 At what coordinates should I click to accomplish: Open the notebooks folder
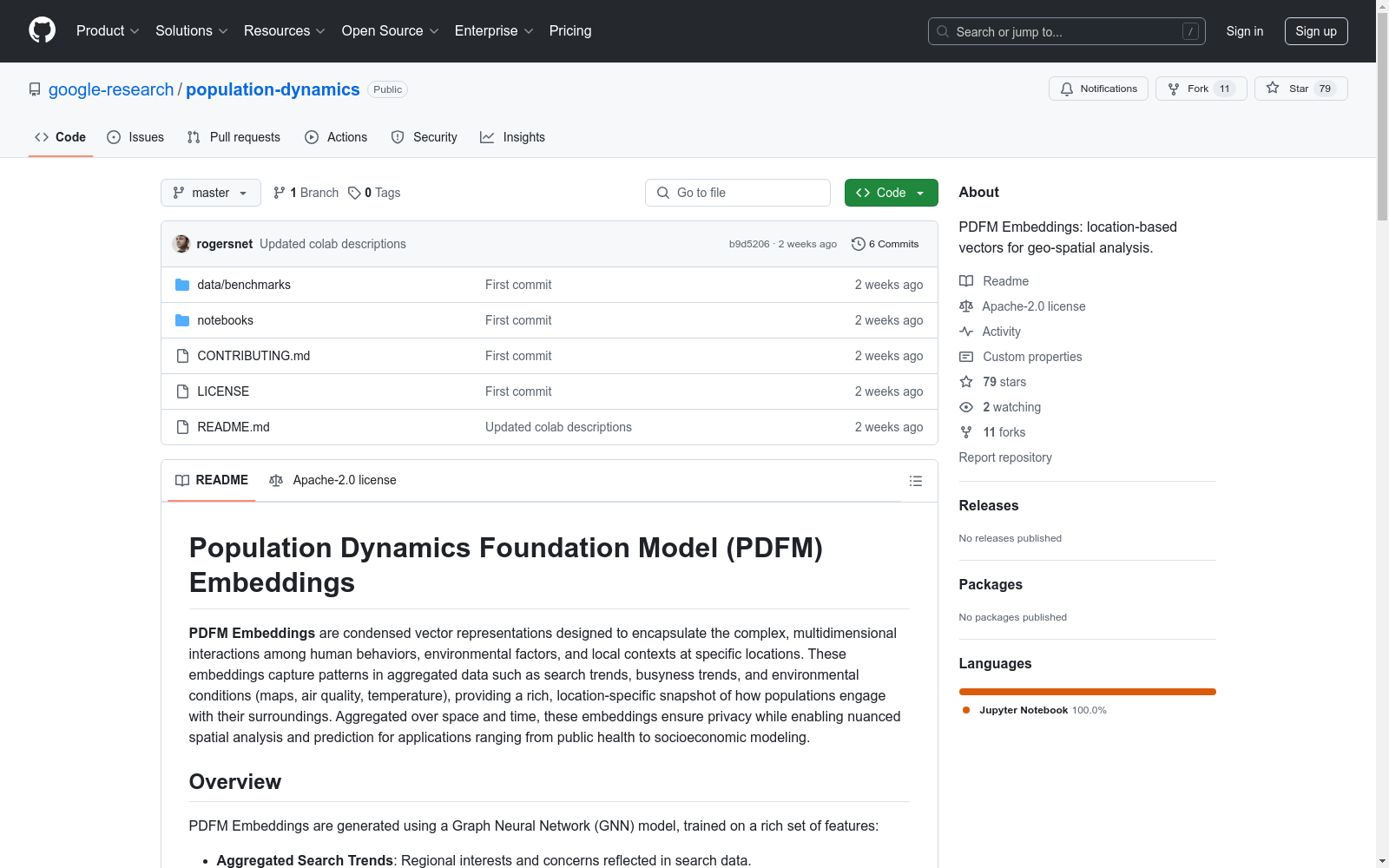click(x=226, y=320)
